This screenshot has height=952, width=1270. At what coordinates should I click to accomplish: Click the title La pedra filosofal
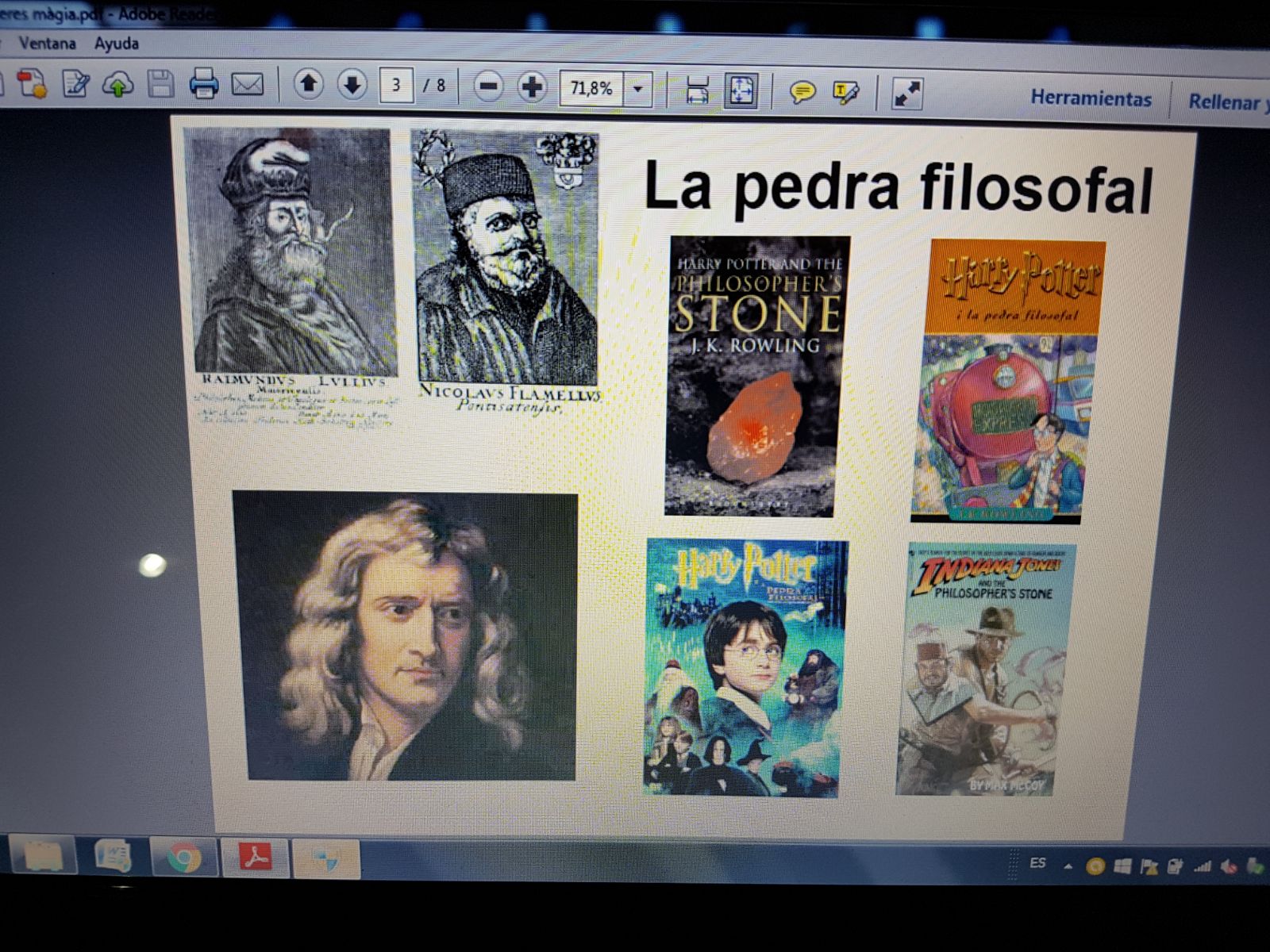(898, 187)
